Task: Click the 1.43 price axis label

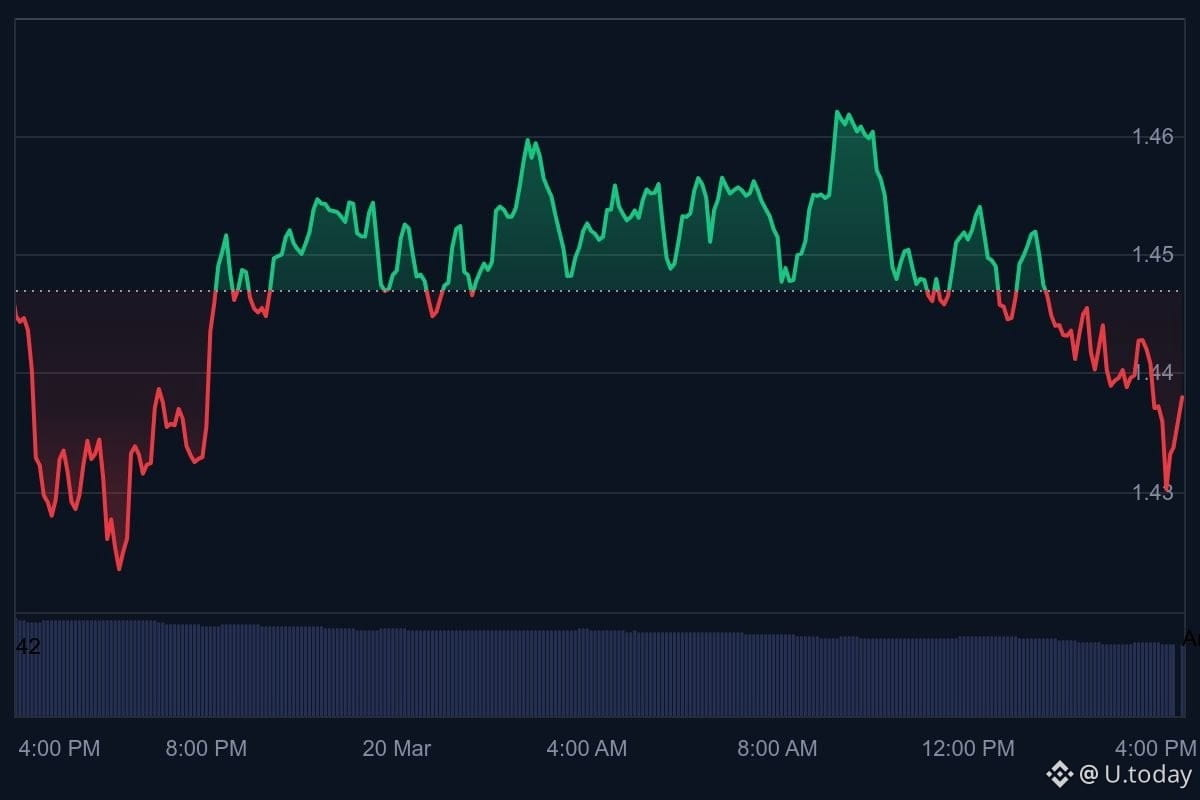Action: 1152,492
